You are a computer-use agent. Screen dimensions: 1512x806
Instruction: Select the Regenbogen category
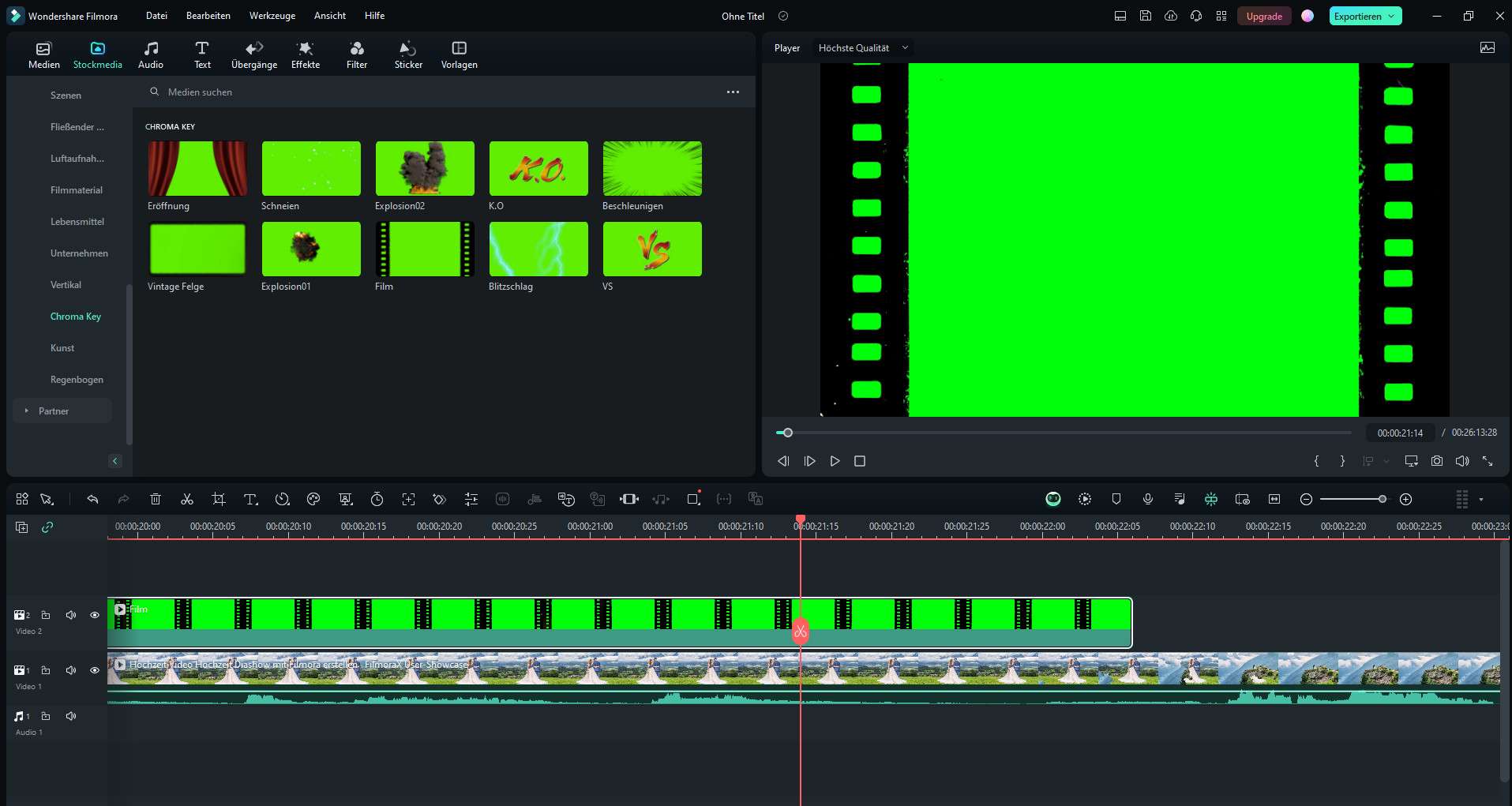tap(77, 380)
